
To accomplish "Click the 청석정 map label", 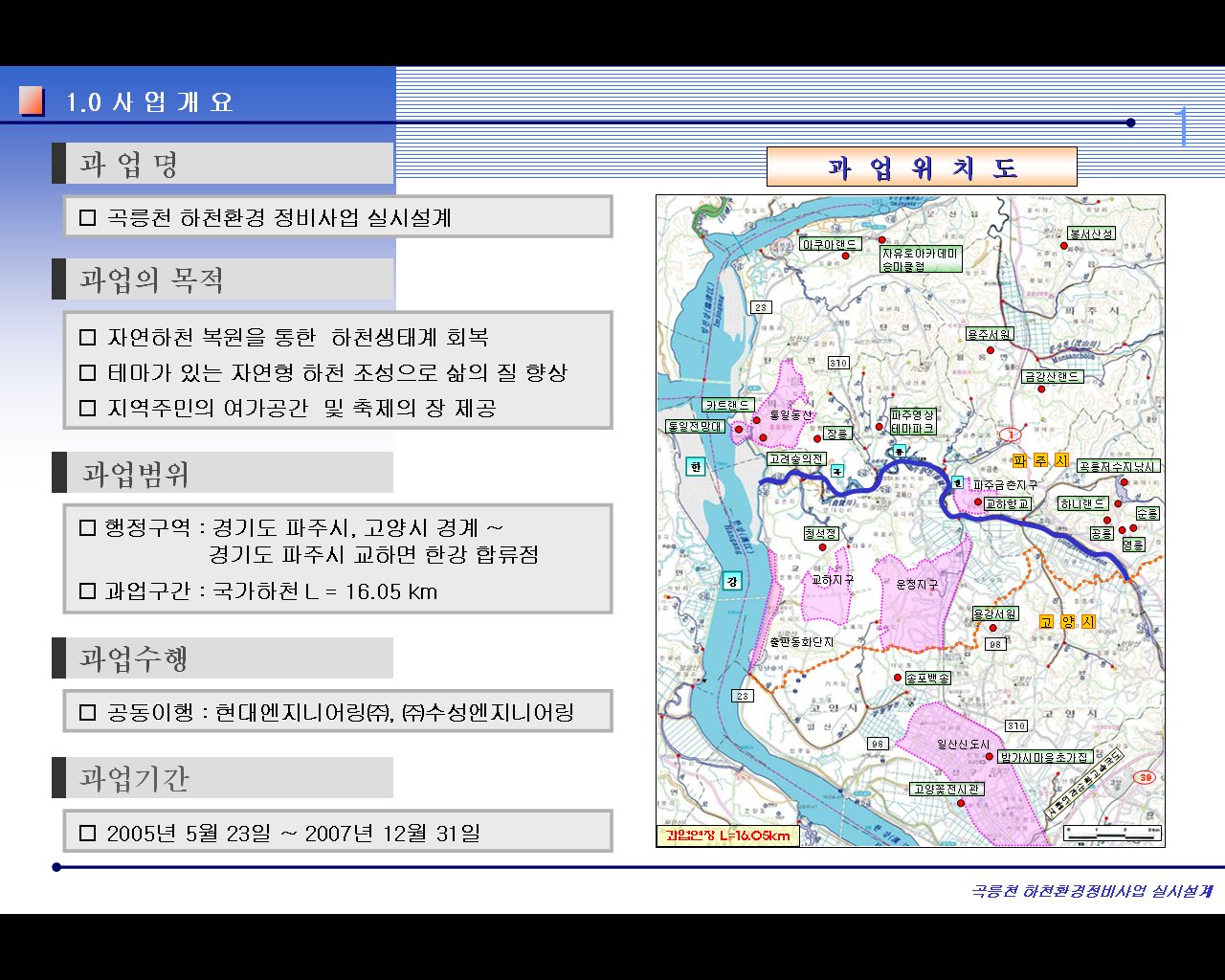I will [821, 533].
